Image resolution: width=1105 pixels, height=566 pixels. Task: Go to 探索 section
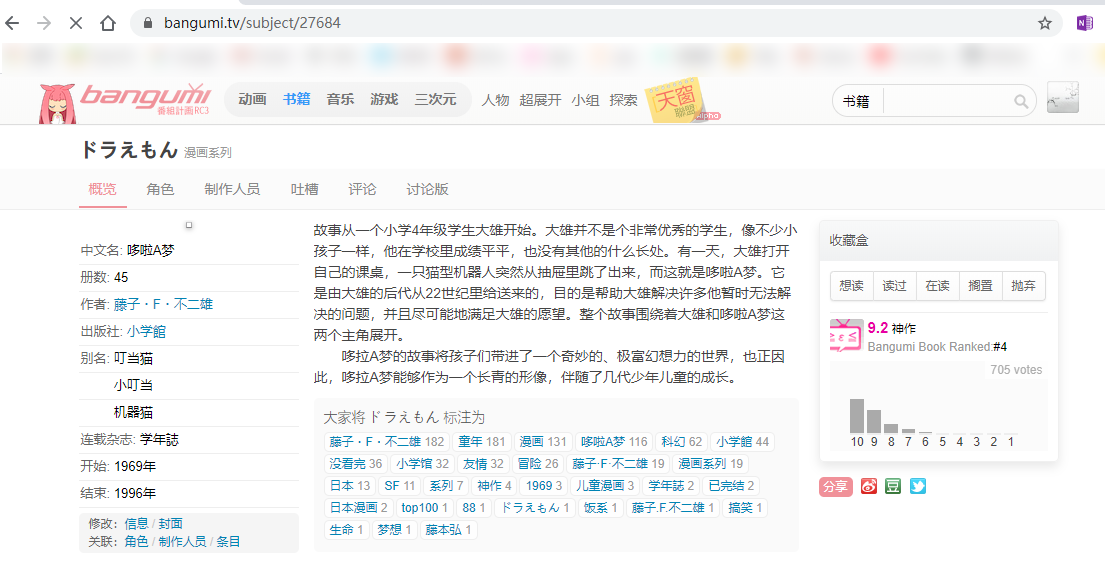click(624, 100)
